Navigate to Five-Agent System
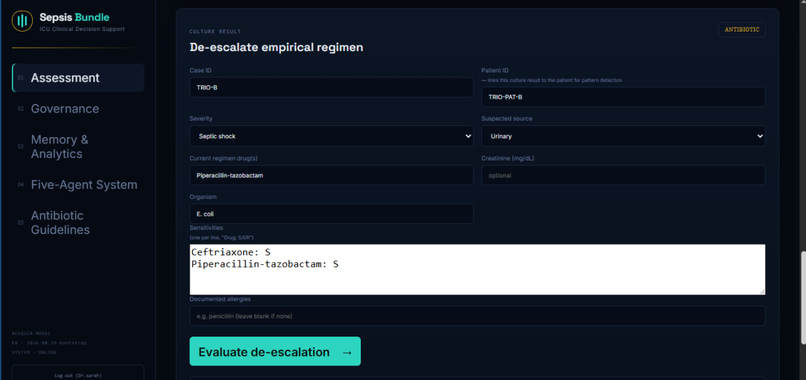 (78, 185)
